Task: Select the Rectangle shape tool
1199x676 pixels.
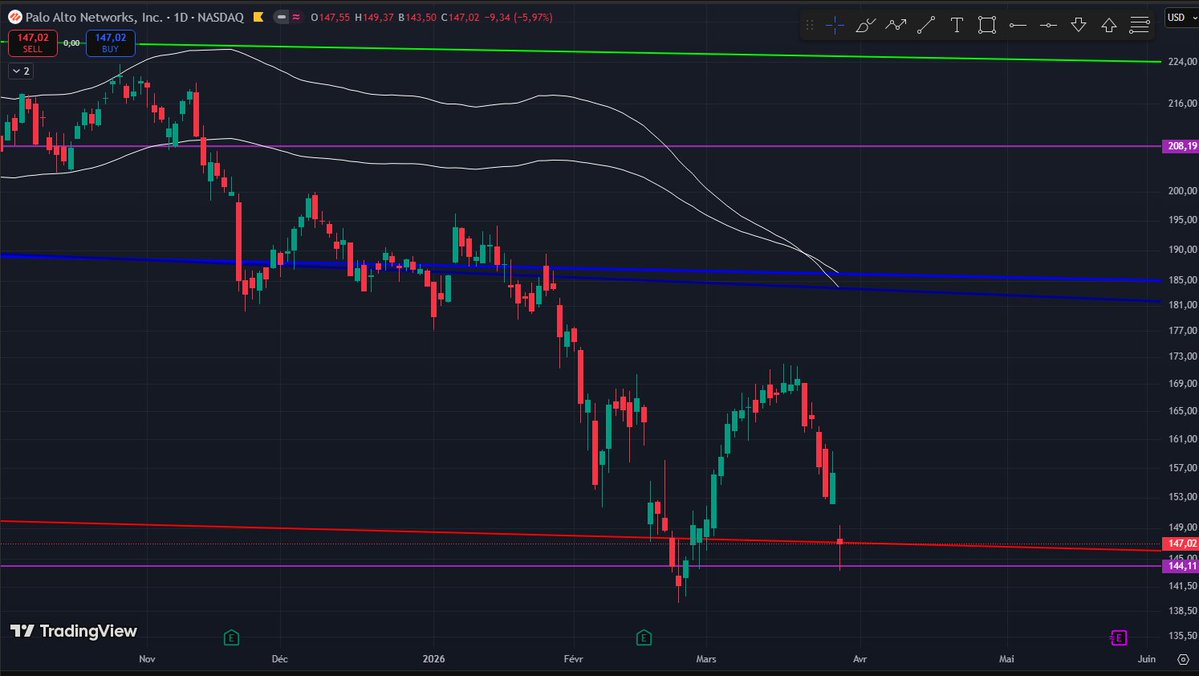Action: coord(987,25)
